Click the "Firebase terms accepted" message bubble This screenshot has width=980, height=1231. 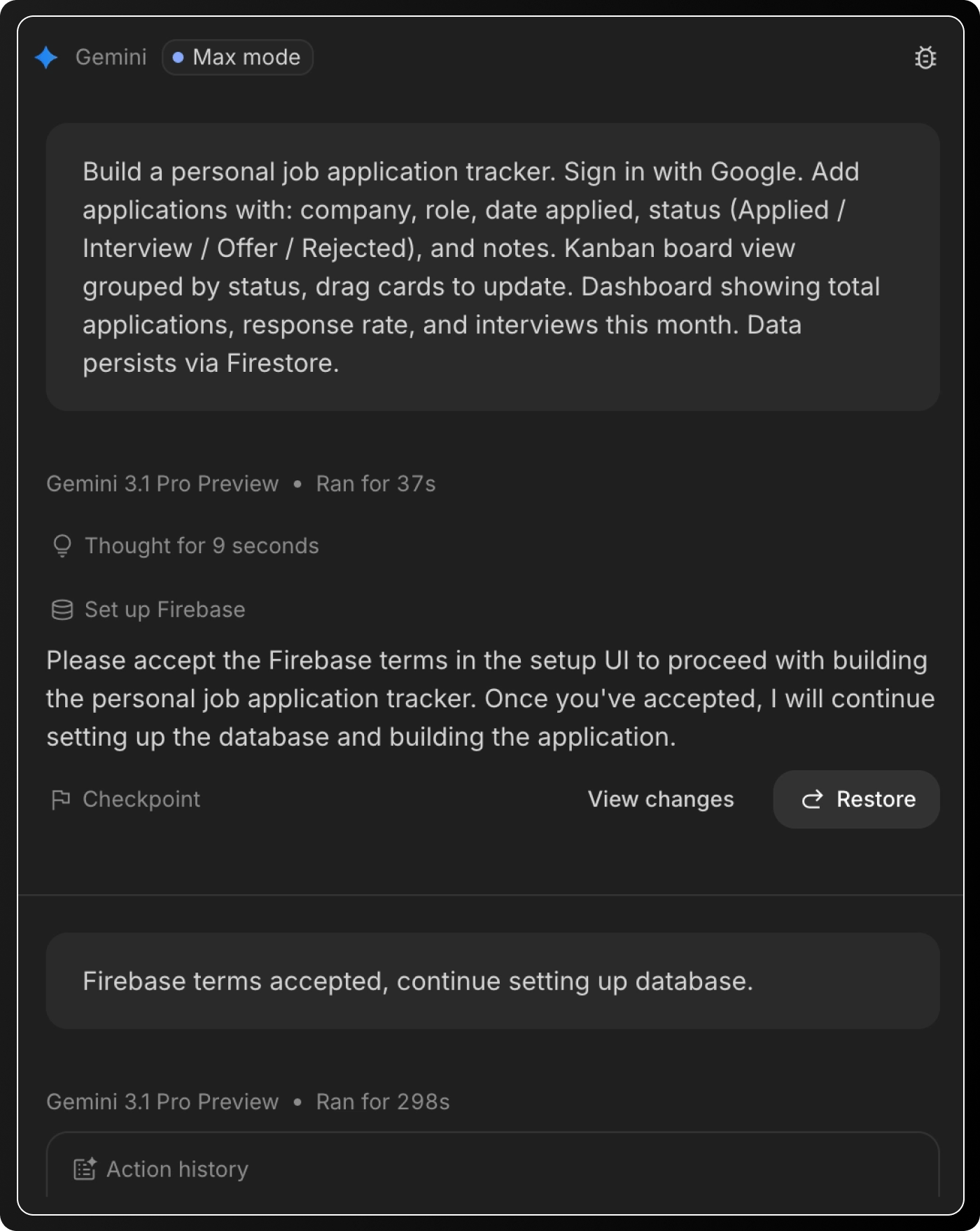click(x=492, y=981)
